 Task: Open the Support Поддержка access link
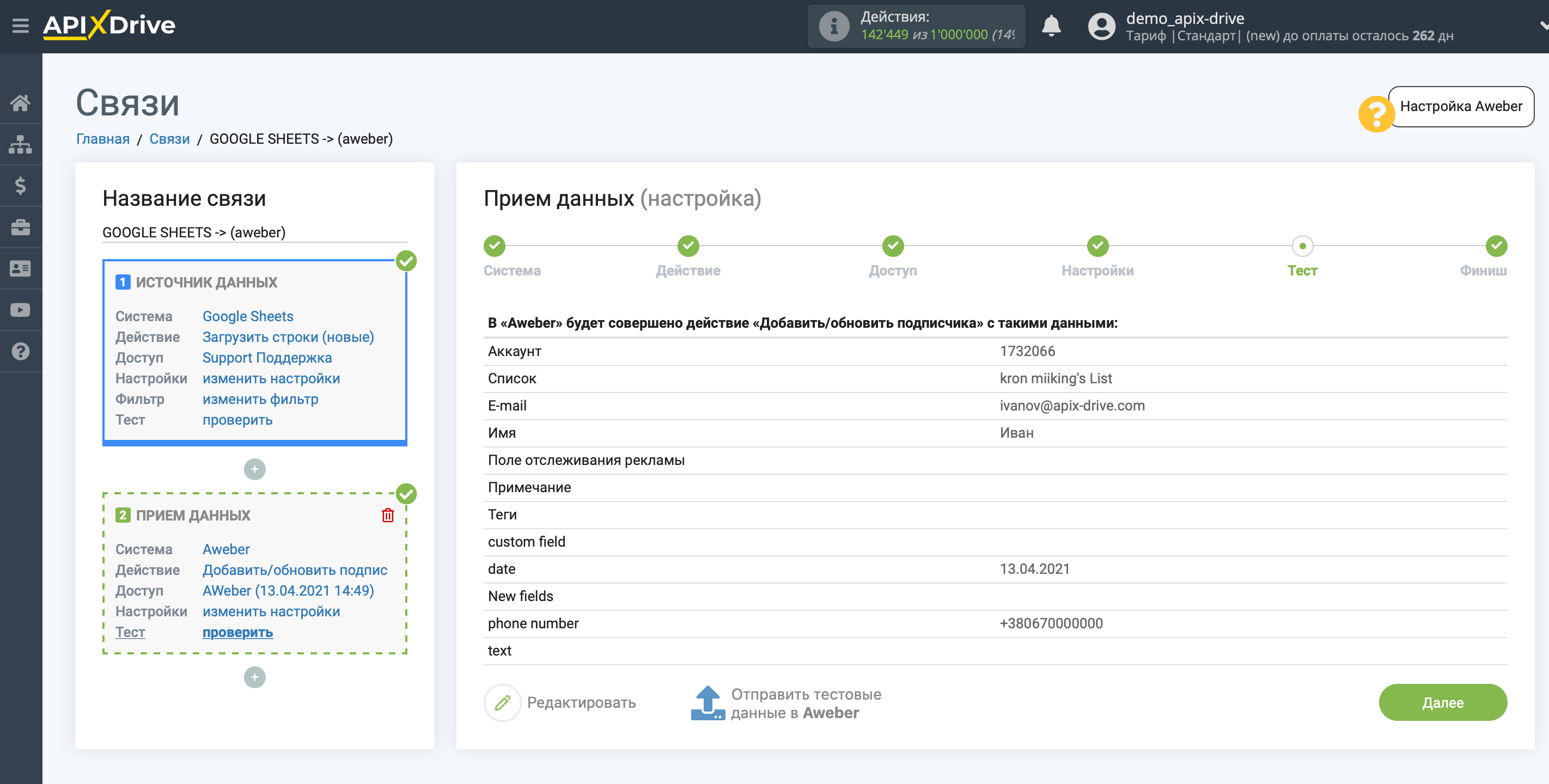pyautogui.click(x=267, y=358)
